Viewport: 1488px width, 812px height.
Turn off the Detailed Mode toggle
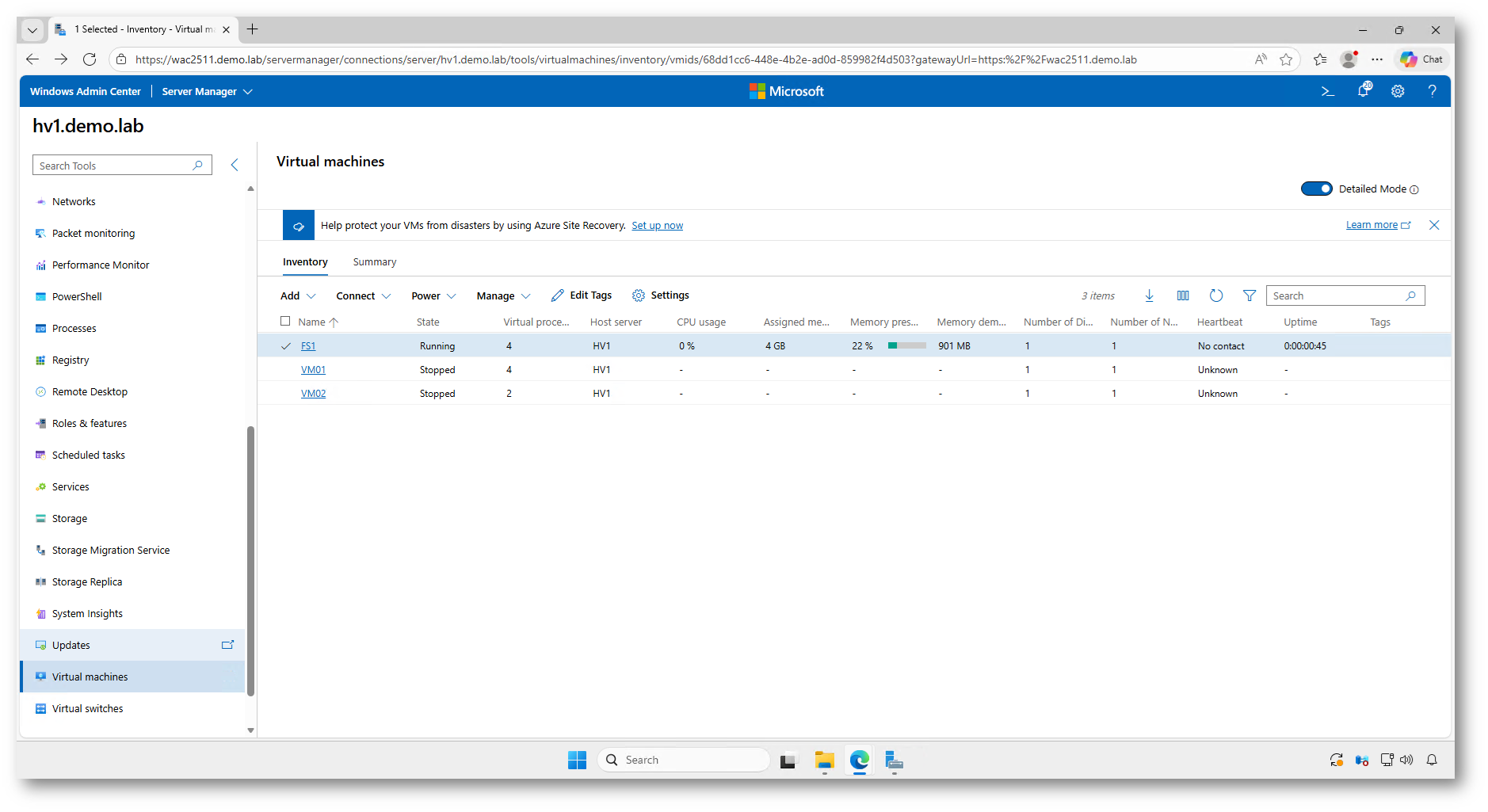click(1316, 189)
